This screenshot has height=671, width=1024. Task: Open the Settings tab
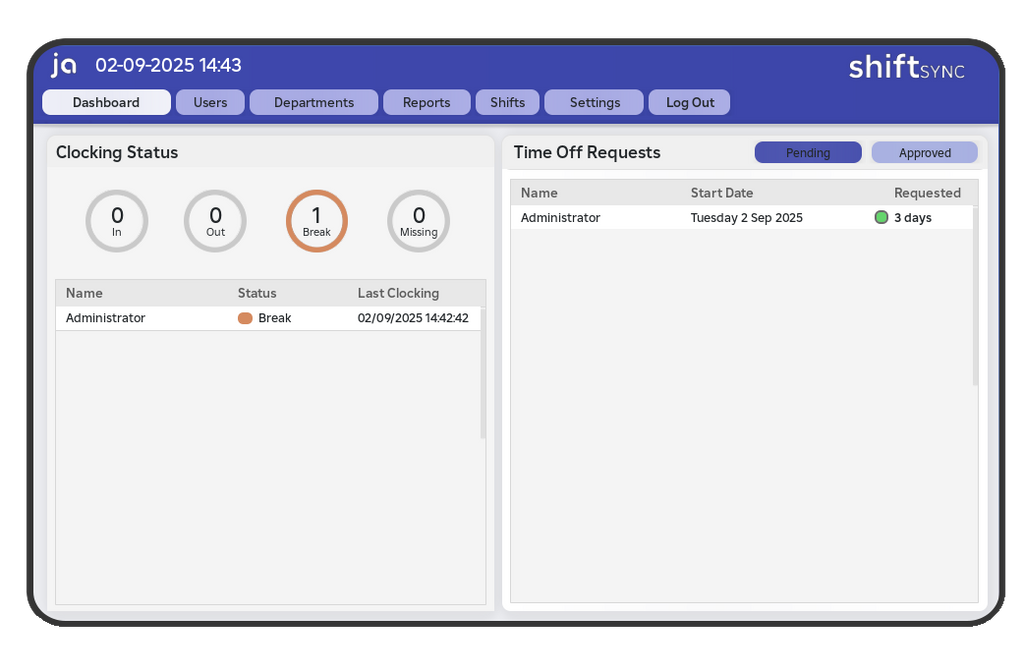(594, 102)
